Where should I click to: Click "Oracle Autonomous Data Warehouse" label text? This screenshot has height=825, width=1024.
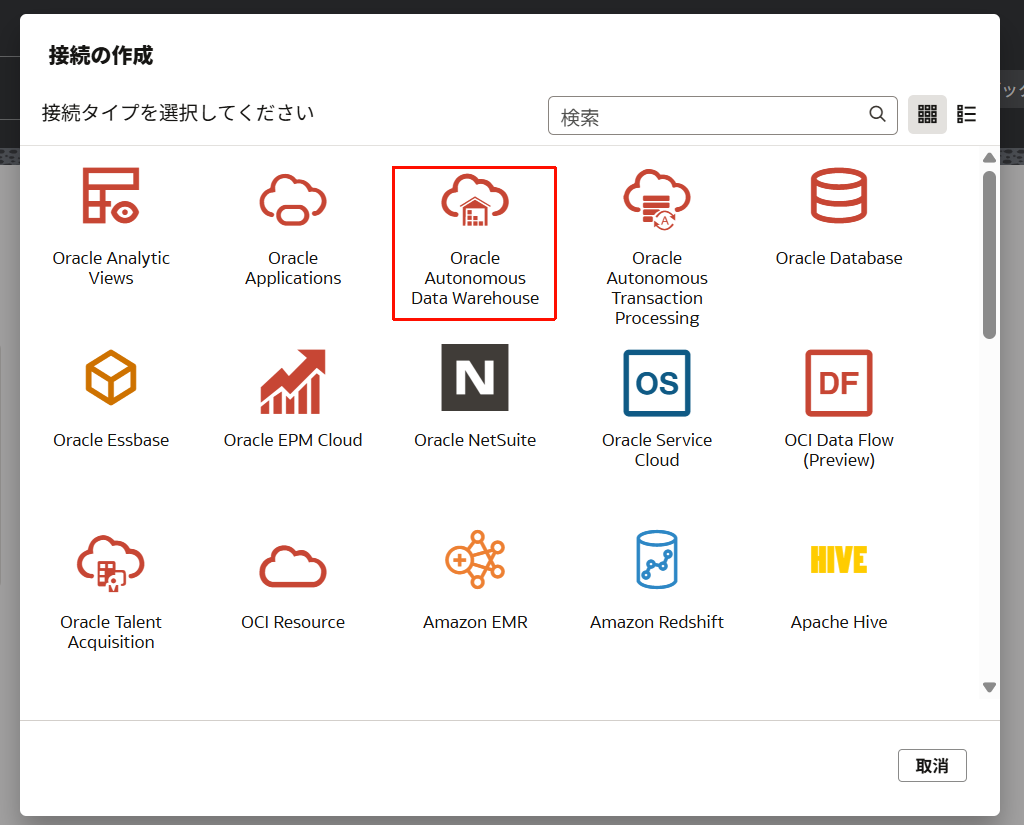(475, 278)
